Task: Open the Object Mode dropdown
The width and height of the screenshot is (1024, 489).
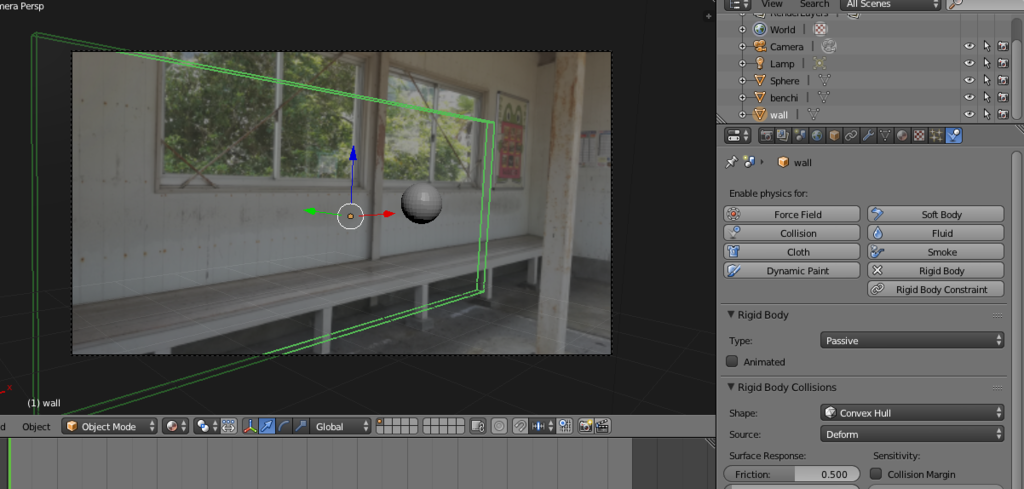Action: pos(110,426)
